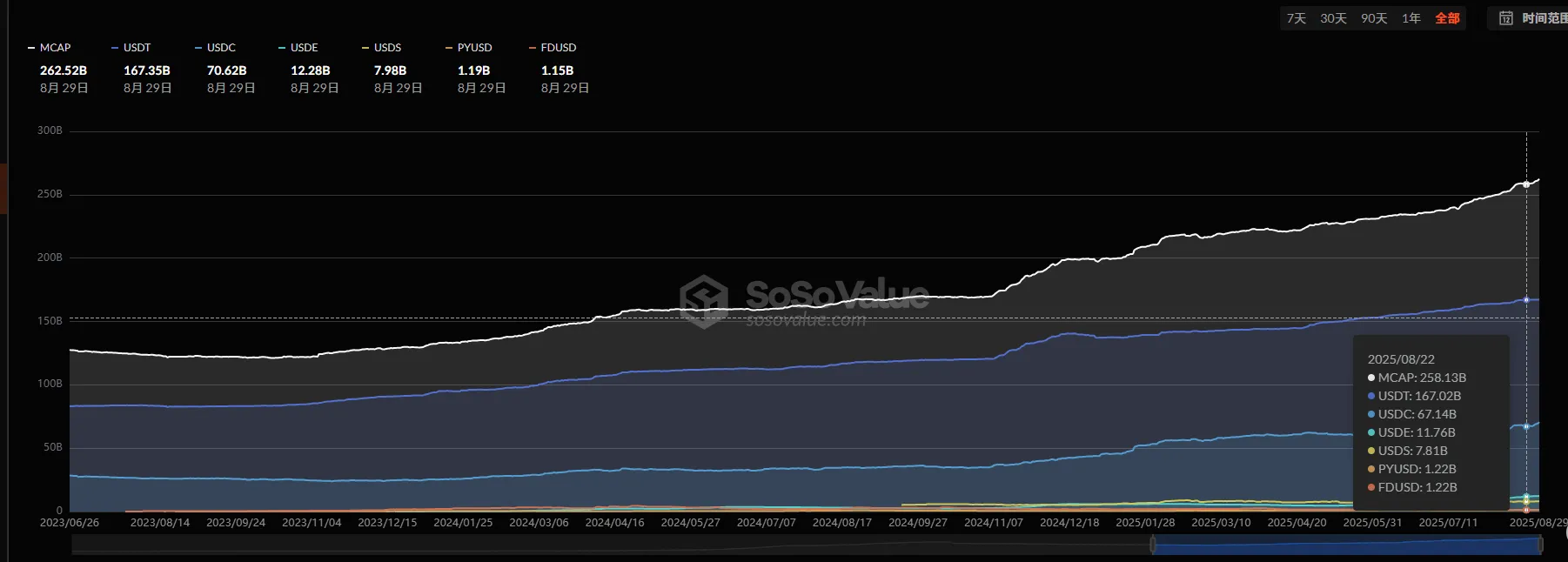
Task: Click the white MCAP legend dash
Action: pos(31,48)
